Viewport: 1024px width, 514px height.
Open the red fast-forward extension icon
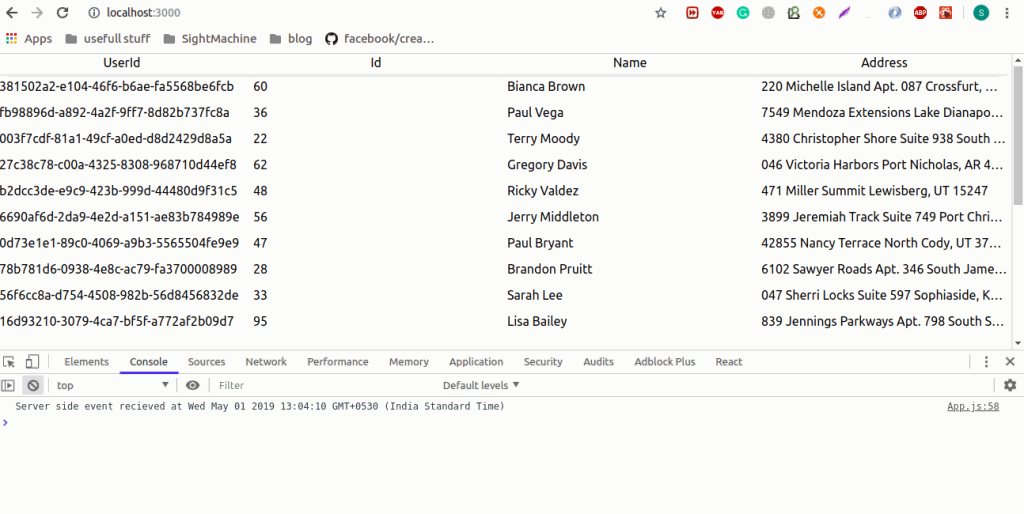coord(692,12)
